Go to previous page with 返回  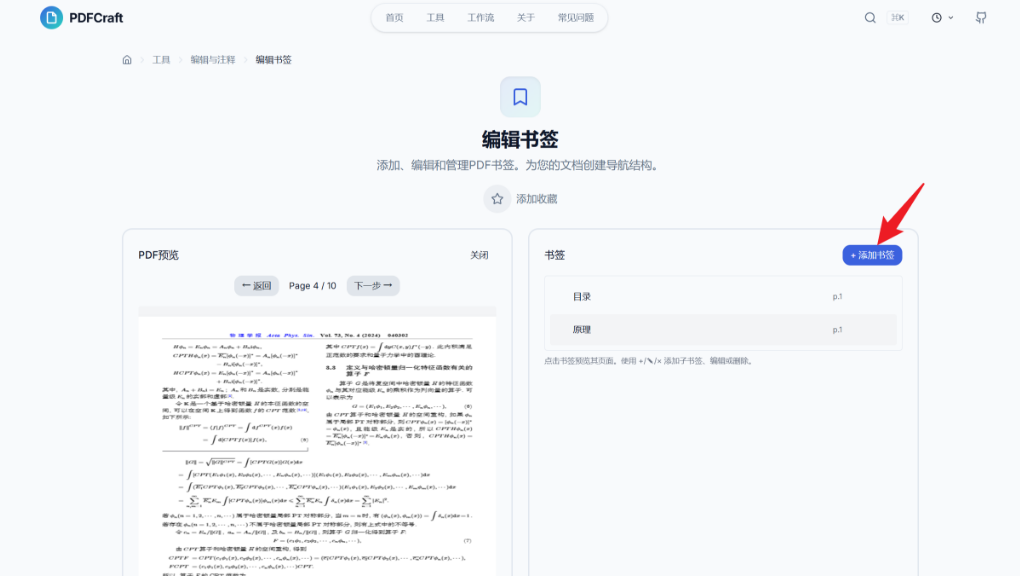click(x=256, y=286)
